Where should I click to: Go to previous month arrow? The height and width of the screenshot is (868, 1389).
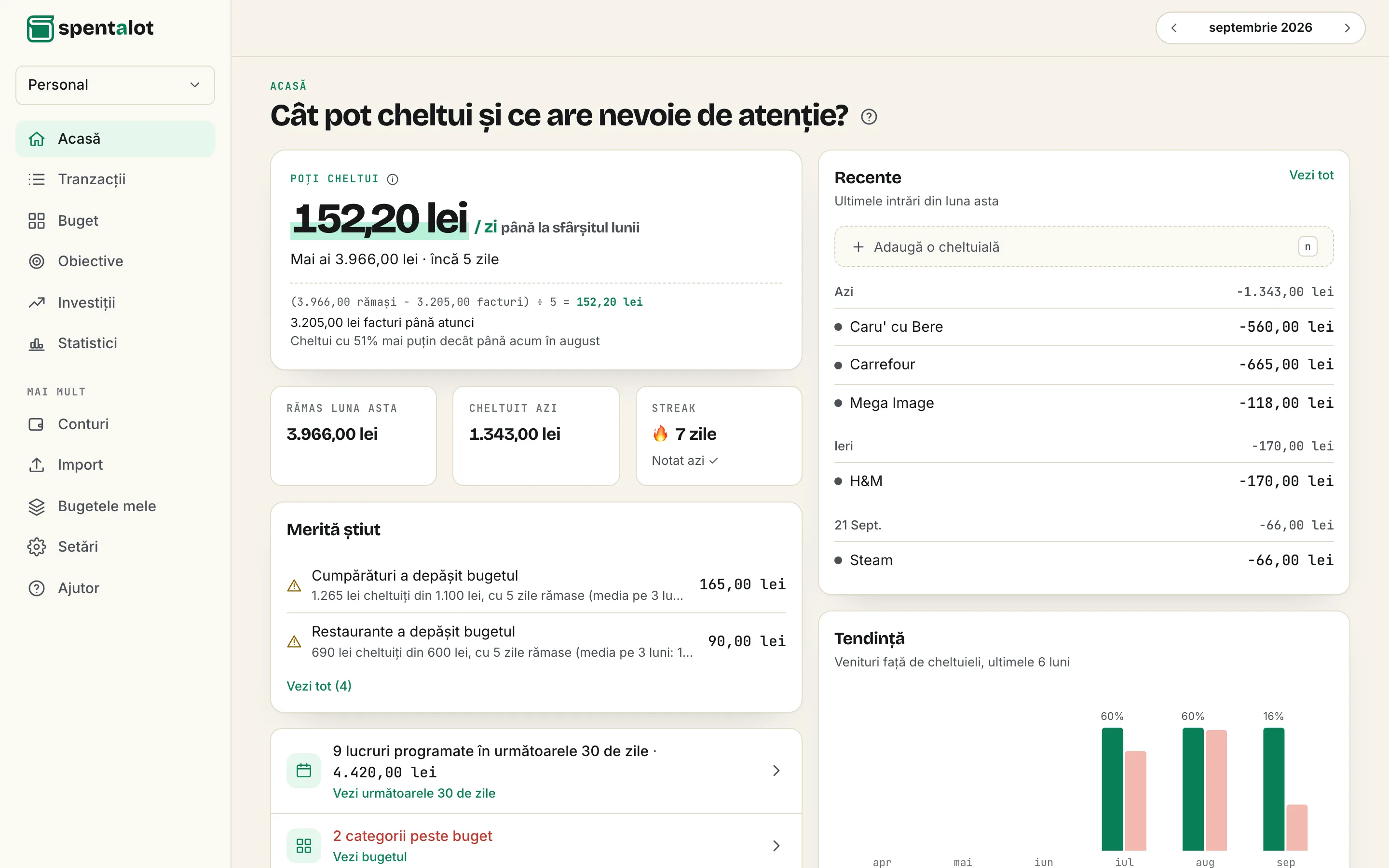click(1174, 28)
